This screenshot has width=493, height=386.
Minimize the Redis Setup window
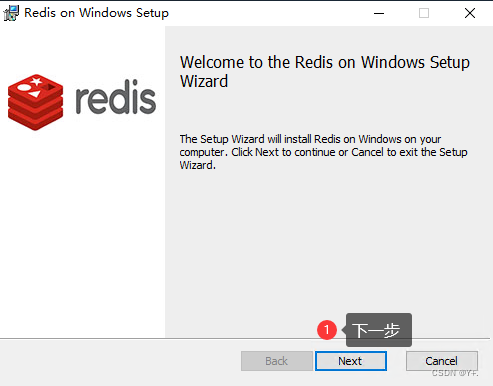379,13
